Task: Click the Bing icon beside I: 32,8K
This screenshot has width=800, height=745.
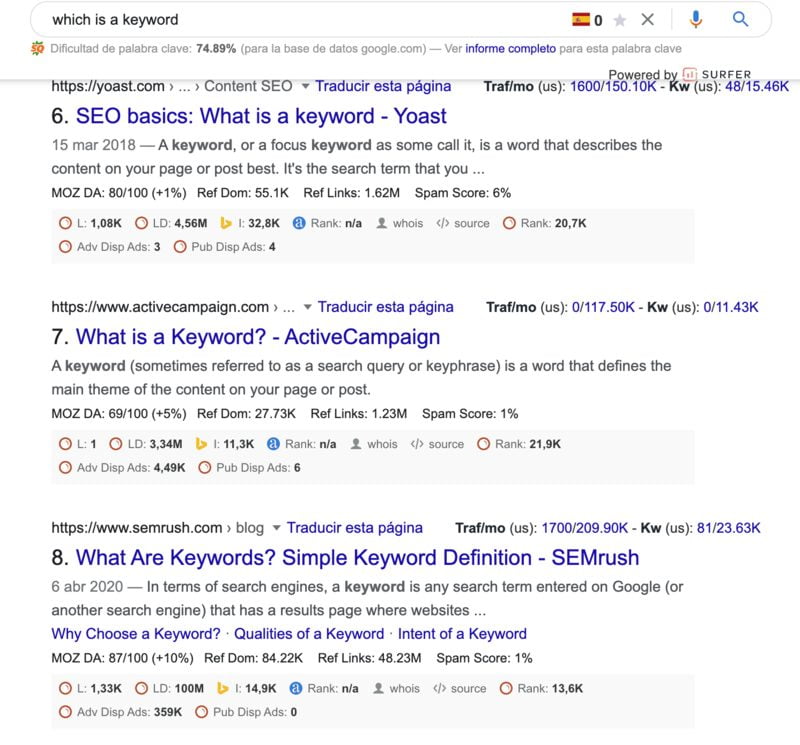Action: pos(226,223)
